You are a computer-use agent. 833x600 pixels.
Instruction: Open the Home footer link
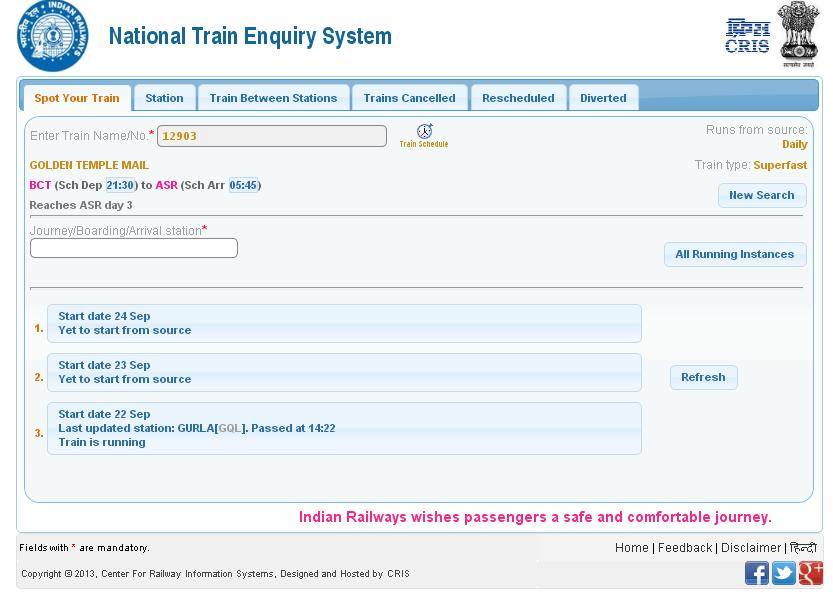(632, 548)
